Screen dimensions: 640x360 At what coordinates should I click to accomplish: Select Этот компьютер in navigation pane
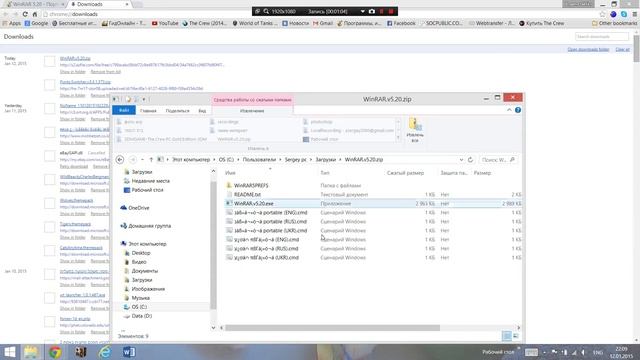tap(147, 244)
